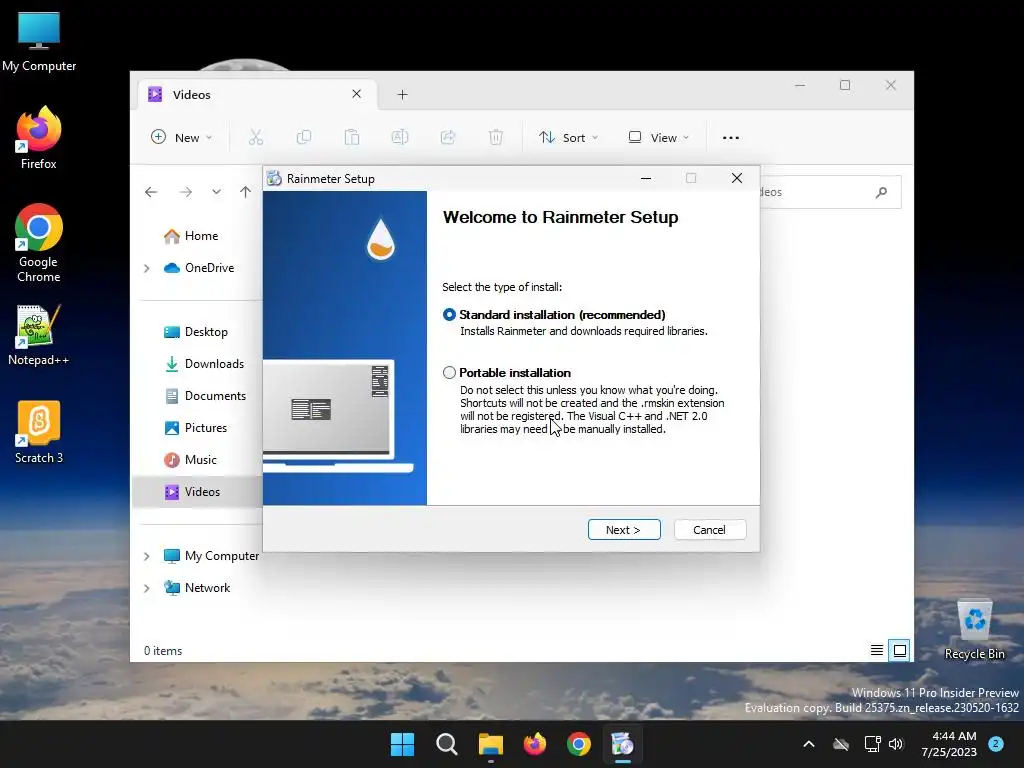This screenshot has height=768, width=1024.
Task: Click Copy icon in Explorer toolbar
Action: tap(304, 138)
